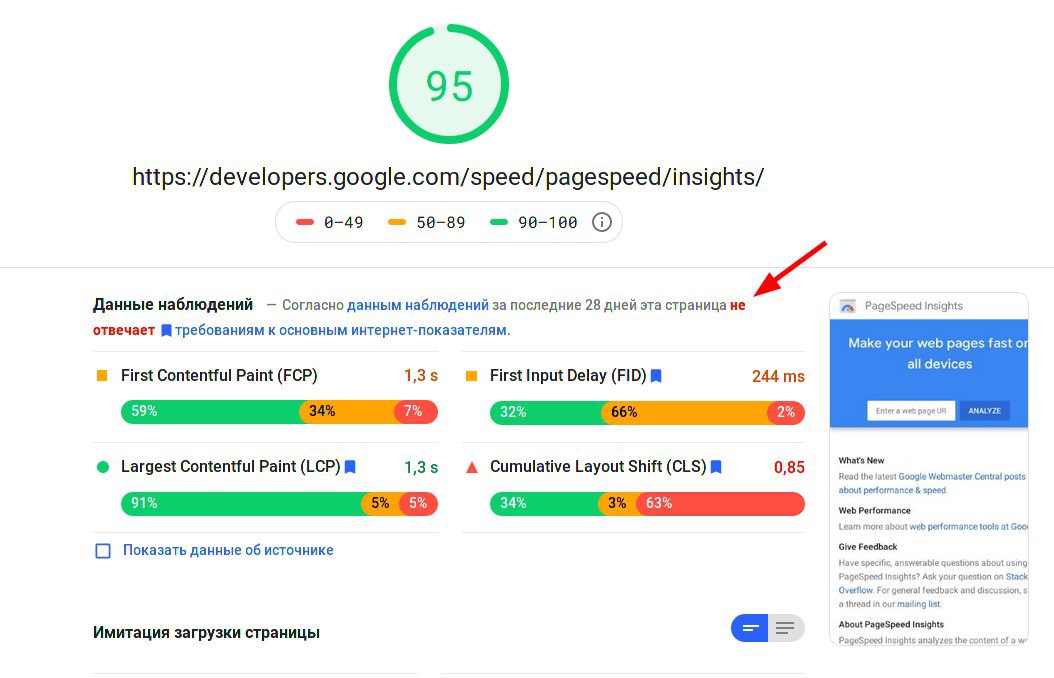
Task: Click the orange square icon beside FCP
Action: coord(102,376)
